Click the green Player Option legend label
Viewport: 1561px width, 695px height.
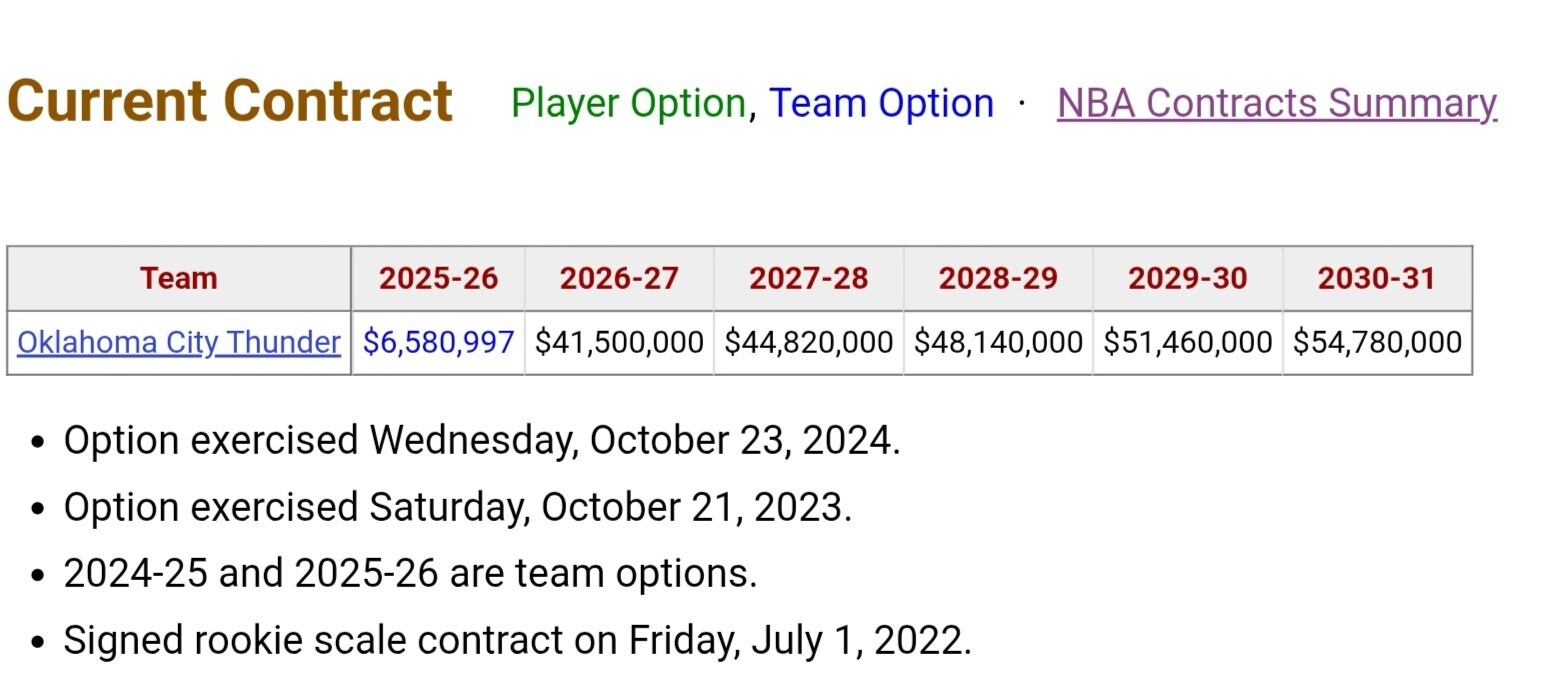628,103
